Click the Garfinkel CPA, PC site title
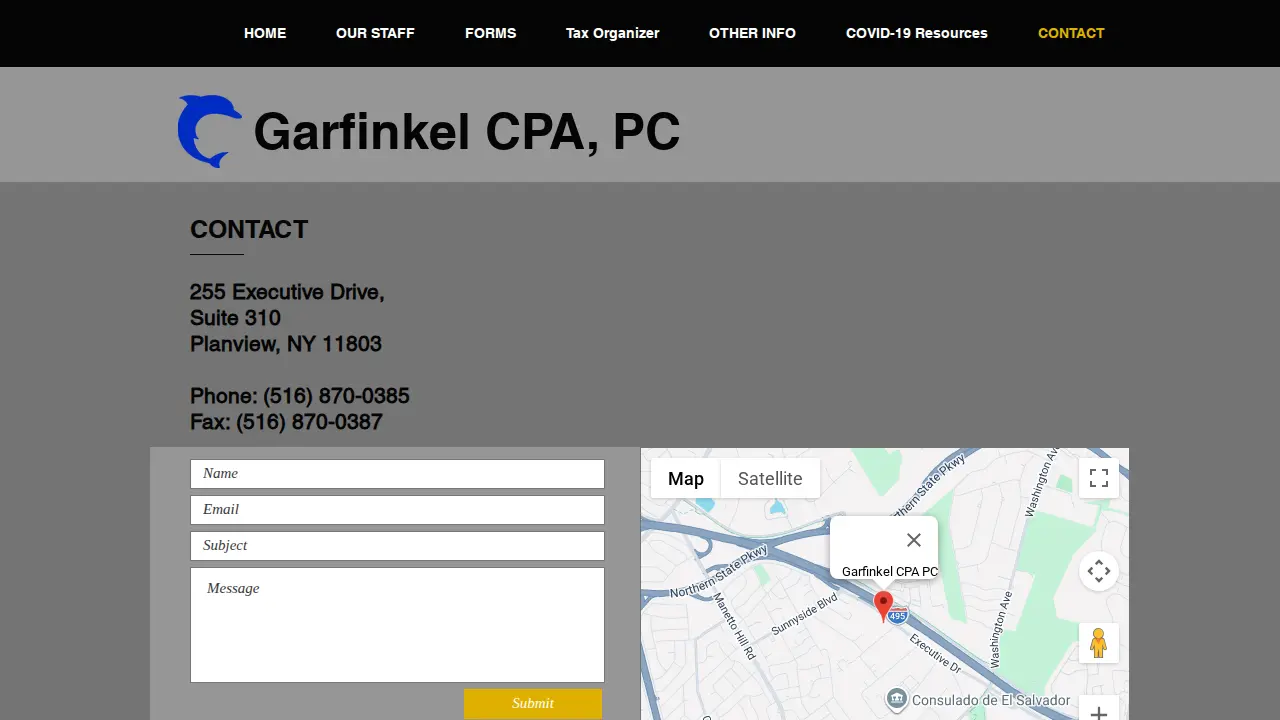1280x720 pixels. point(467,131)
